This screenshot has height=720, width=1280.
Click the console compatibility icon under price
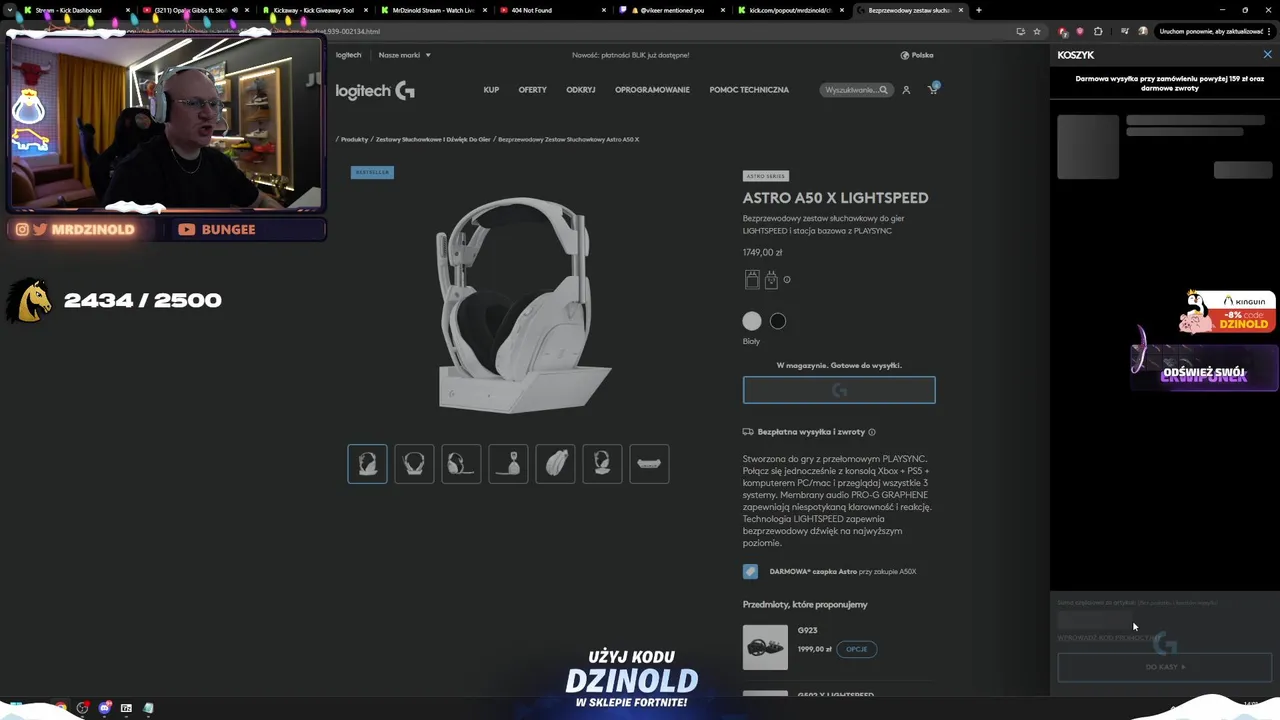click(771, 280)
